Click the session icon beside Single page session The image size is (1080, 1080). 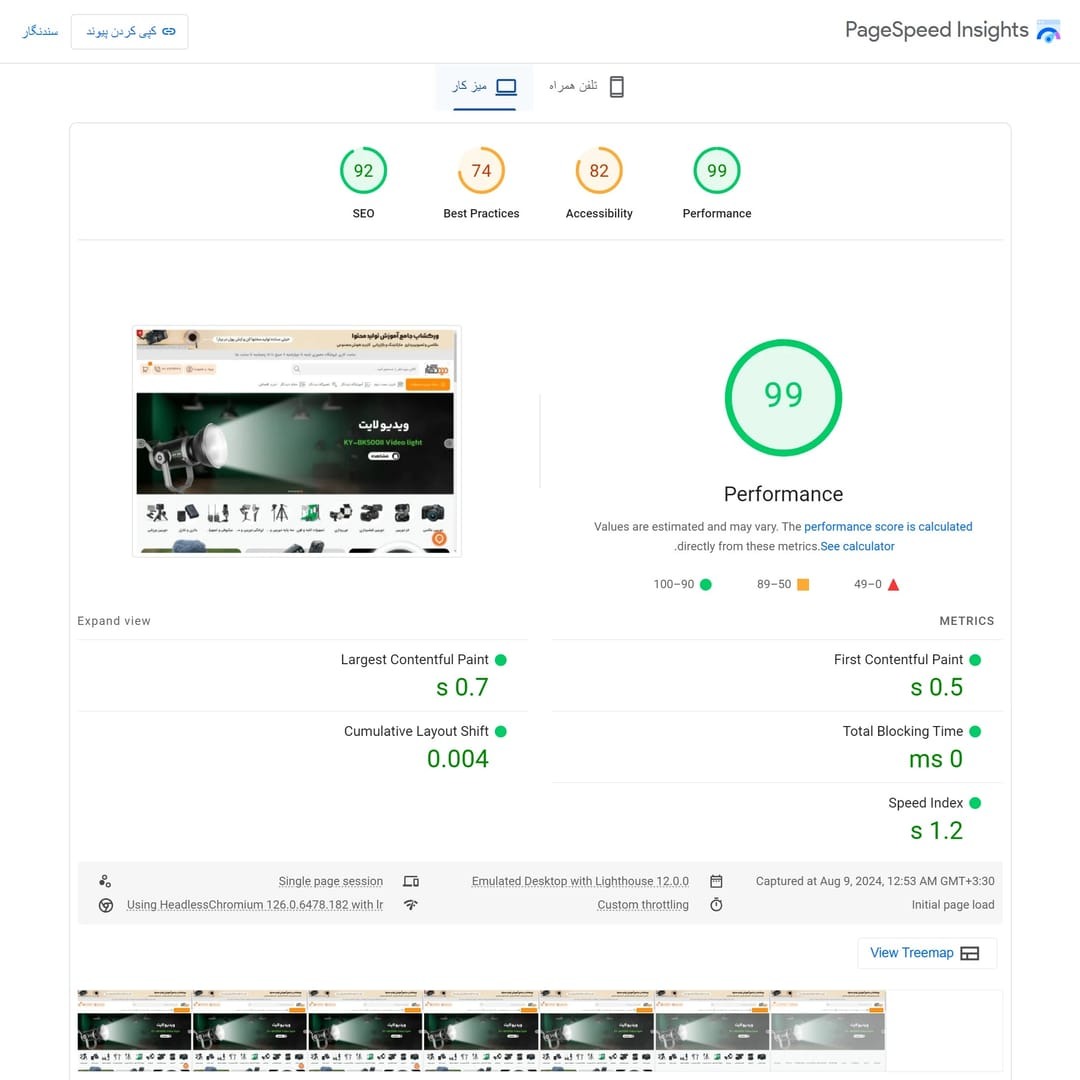105,881
